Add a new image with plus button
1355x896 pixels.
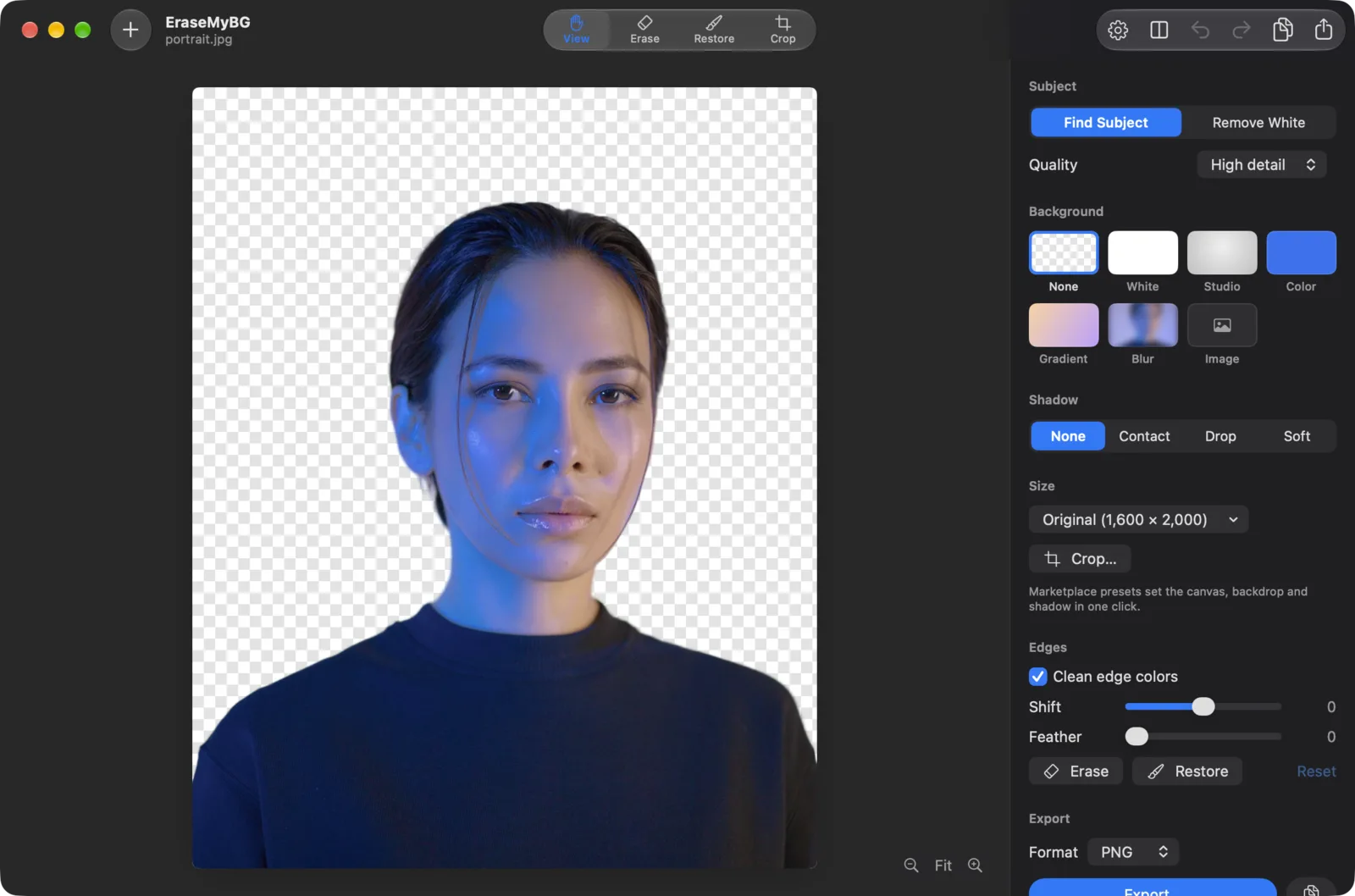(x=130, y=30)
